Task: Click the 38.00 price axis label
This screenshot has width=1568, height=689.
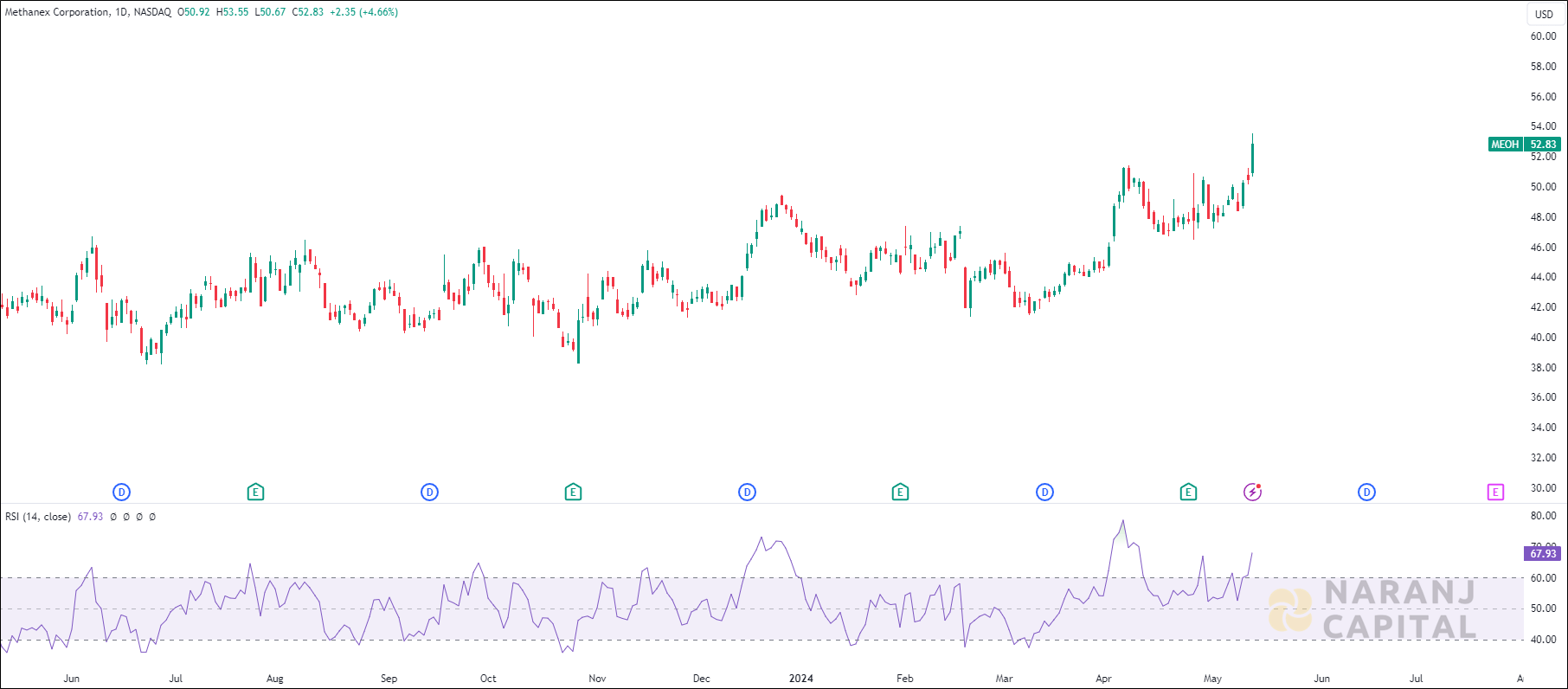Action: [1543, 368]
